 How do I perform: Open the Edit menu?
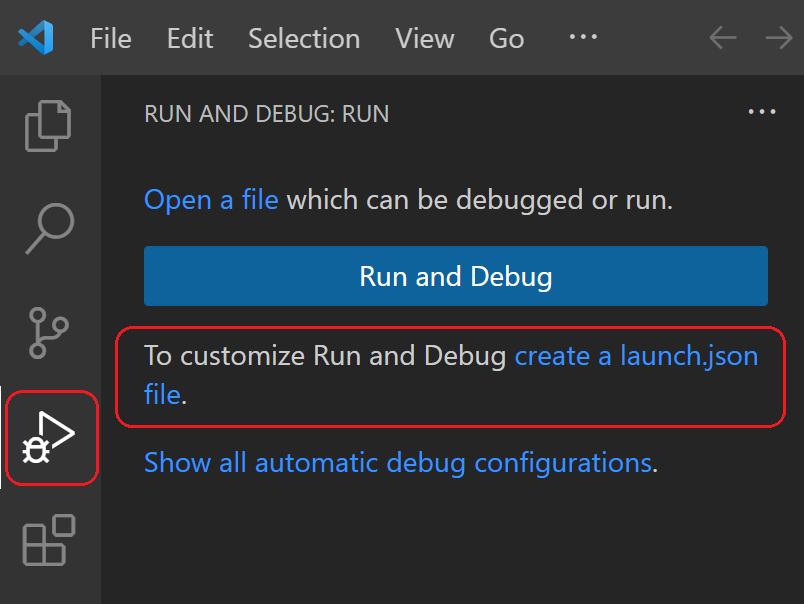click(x=189, y=39)
